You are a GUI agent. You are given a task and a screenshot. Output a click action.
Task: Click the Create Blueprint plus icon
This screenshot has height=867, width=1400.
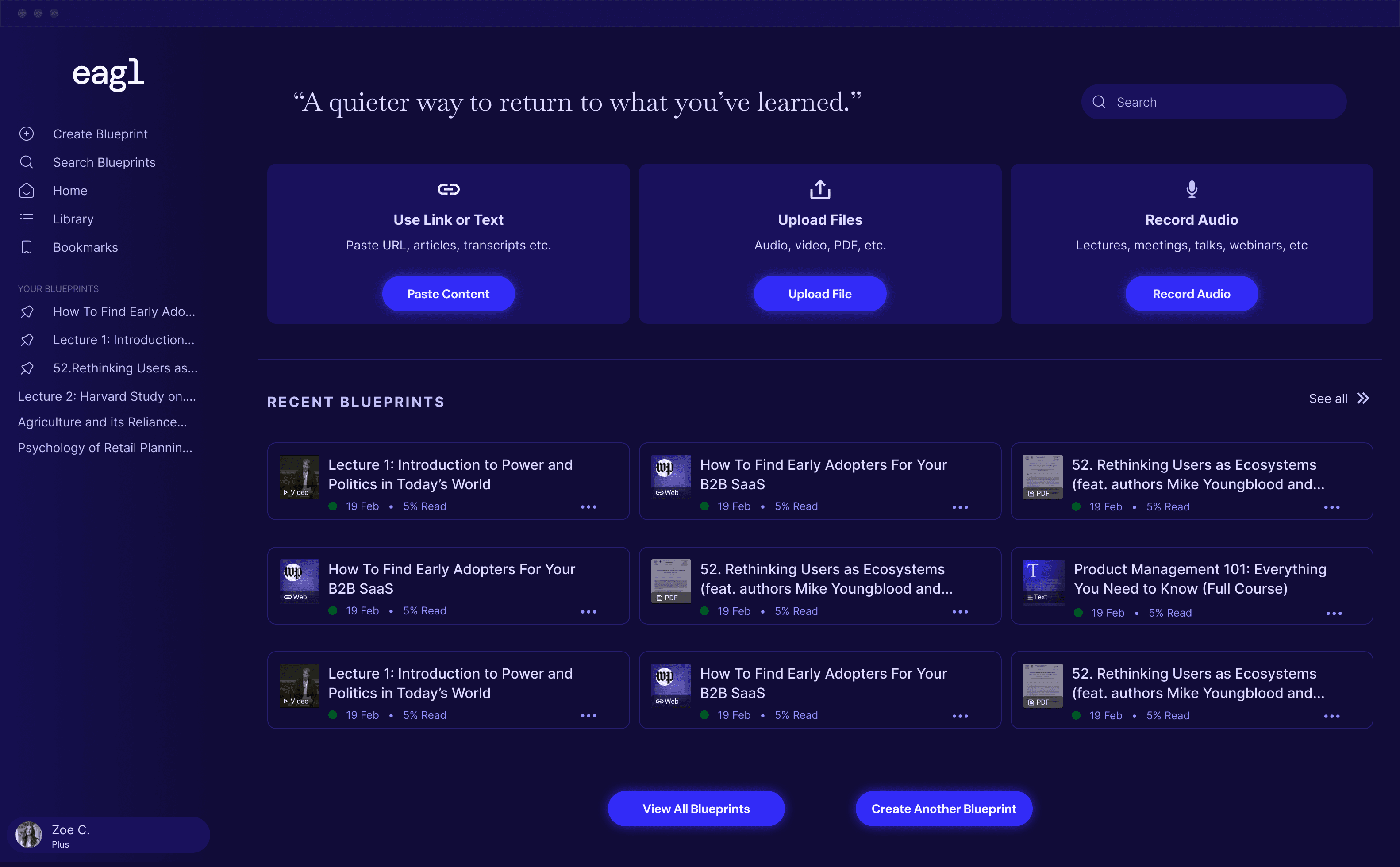[x=27, y=134]
